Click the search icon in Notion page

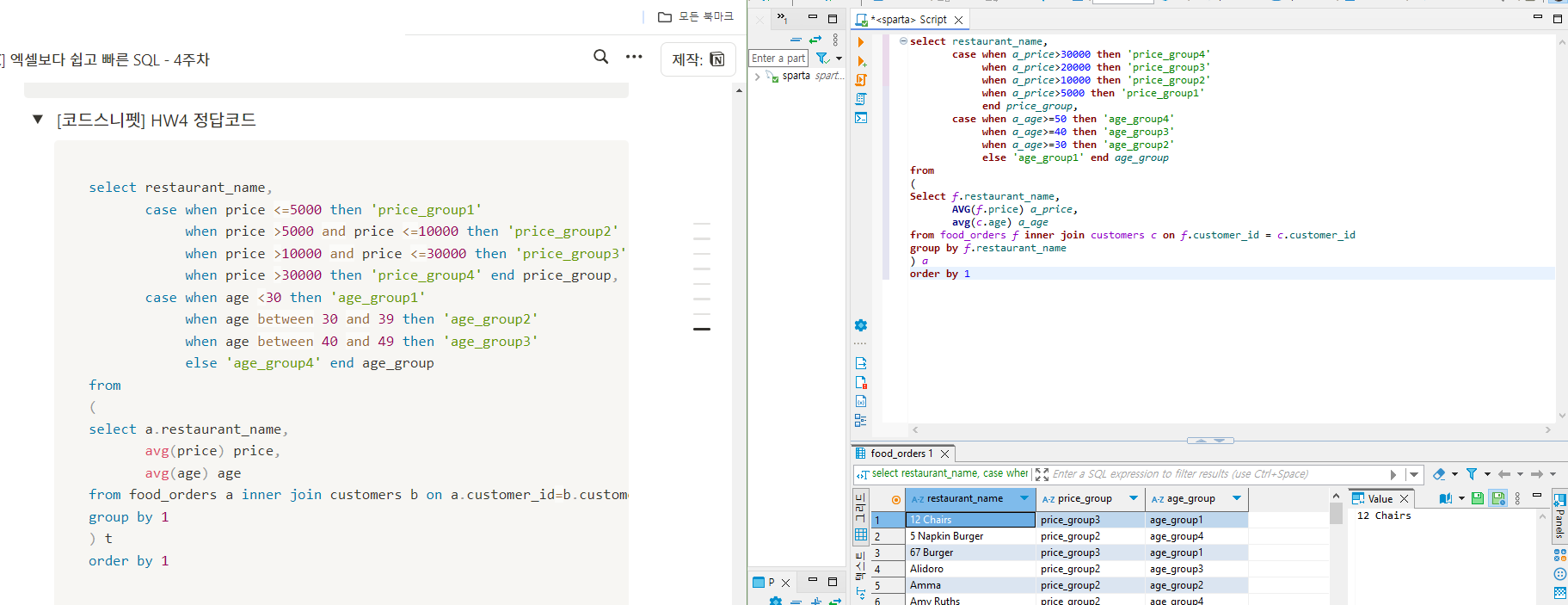pos(601,57)
